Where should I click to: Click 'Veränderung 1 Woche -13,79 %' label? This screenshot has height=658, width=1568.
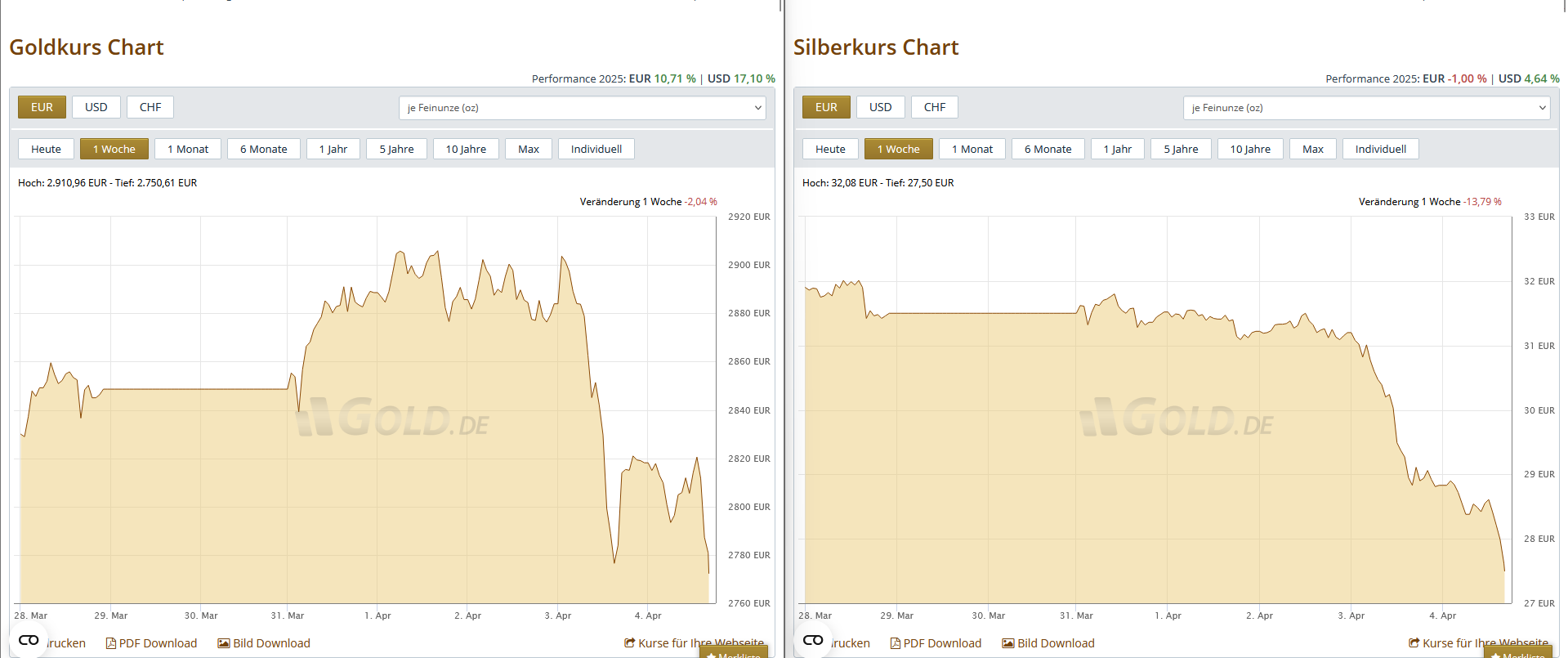[1430, 202]
